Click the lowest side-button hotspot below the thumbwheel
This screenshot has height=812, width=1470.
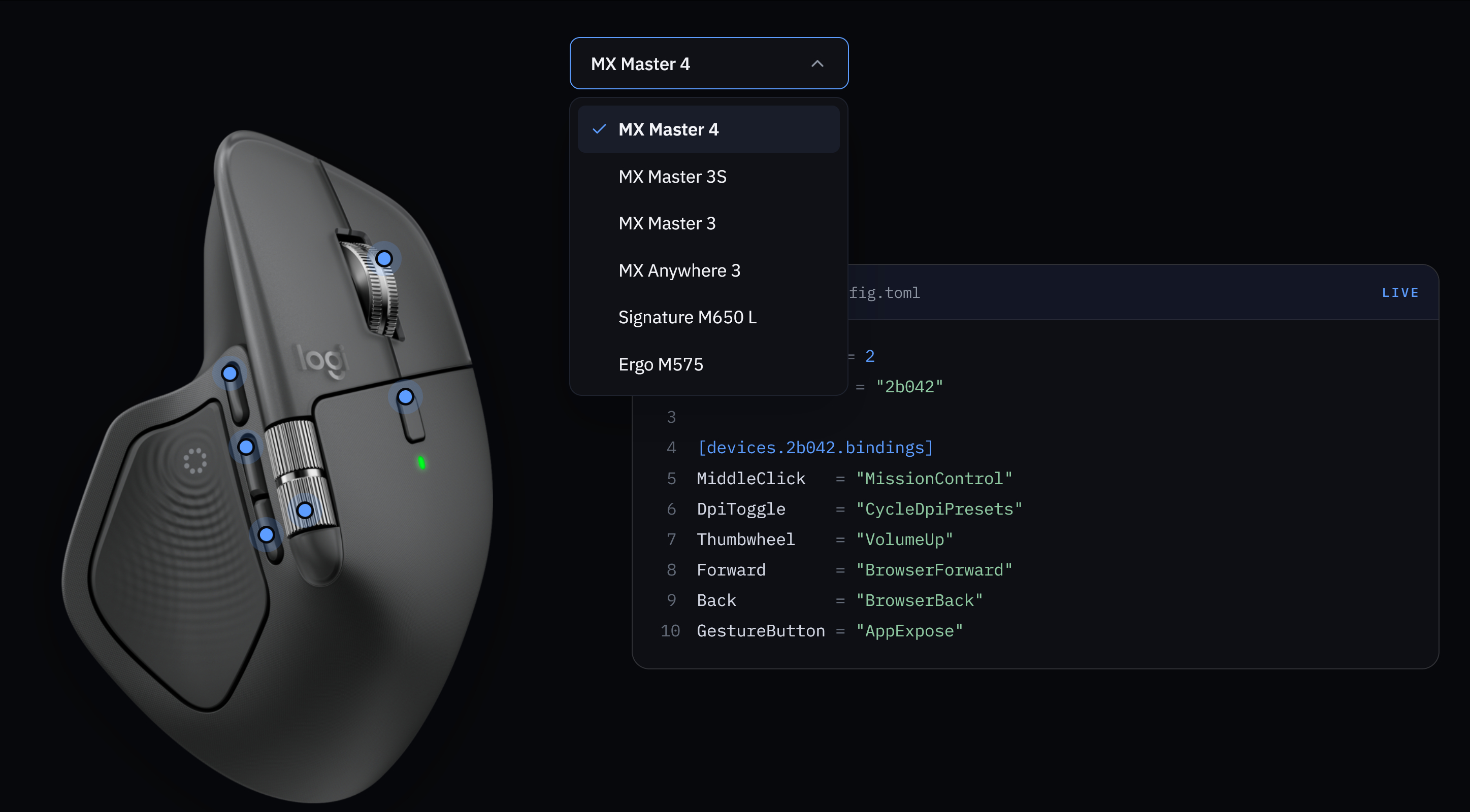pyautogui.click(x=266, y=535)
